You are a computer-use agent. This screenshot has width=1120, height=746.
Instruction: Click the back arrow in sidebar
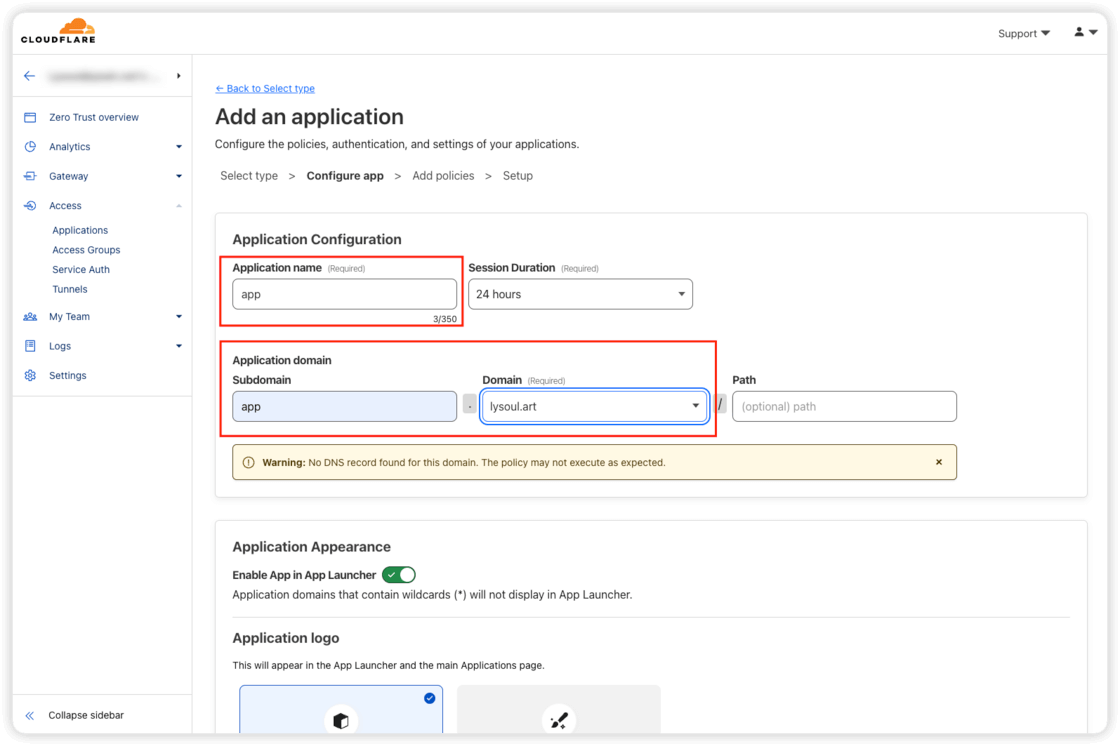tap(30, 76)
